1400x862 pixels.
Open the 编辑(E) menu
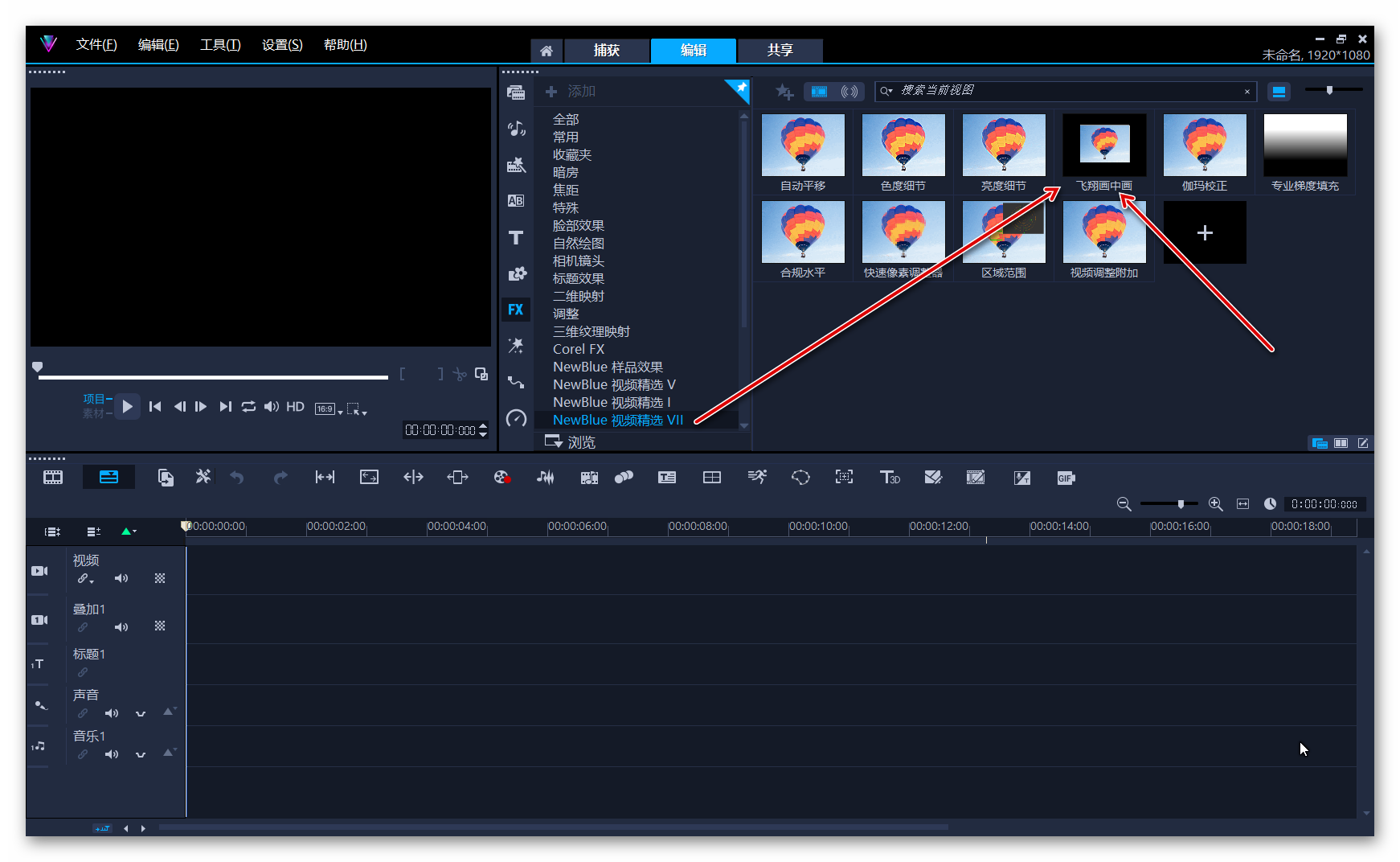tap(158, 45)
